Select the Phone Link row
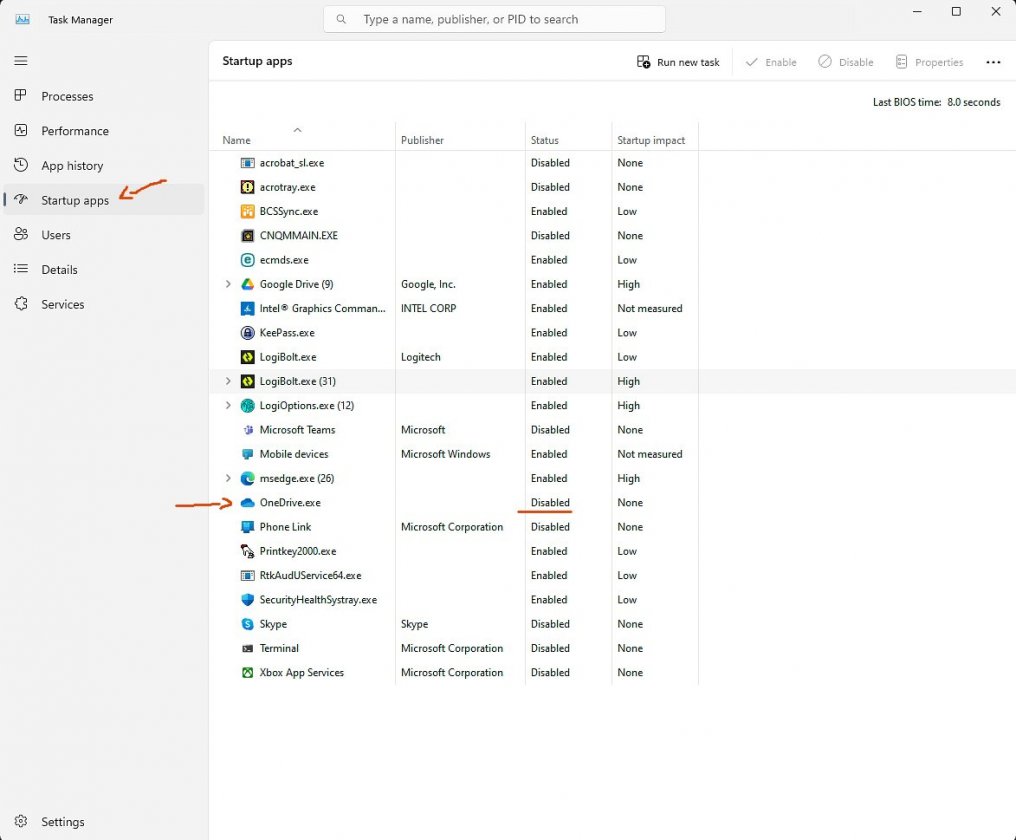Screen dimensions: 1016x840 point(454,527)
